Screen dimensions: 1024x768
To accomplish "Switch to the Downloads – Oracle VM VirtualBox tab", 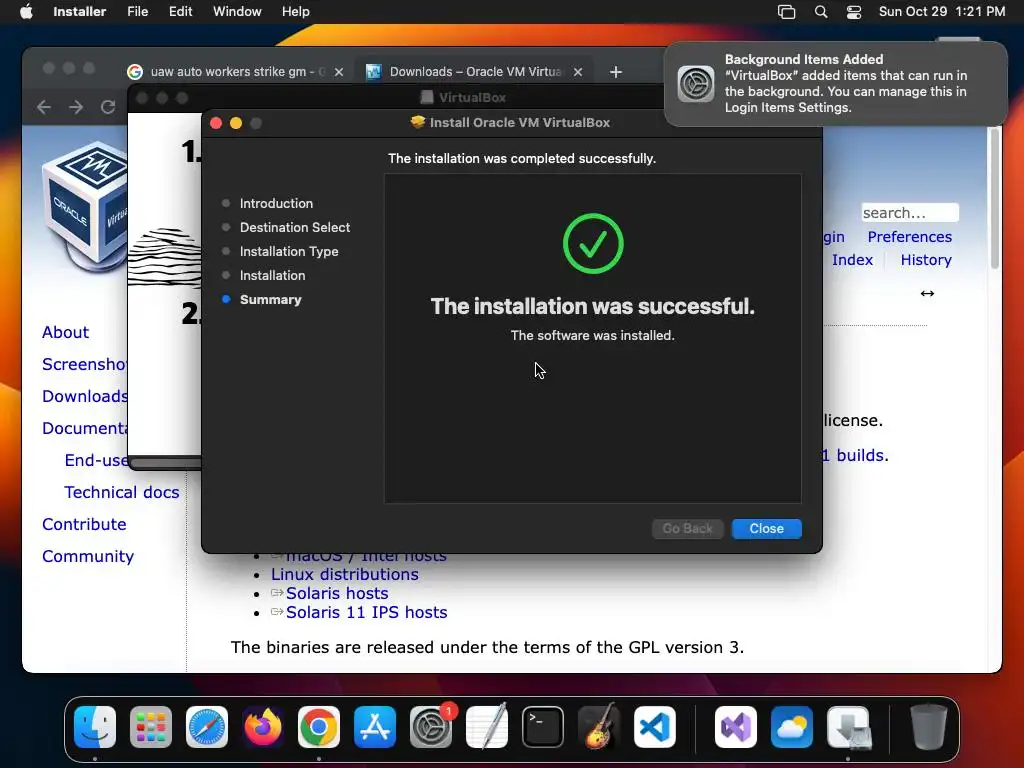I will pyautogui.click(x=474, y=72).
